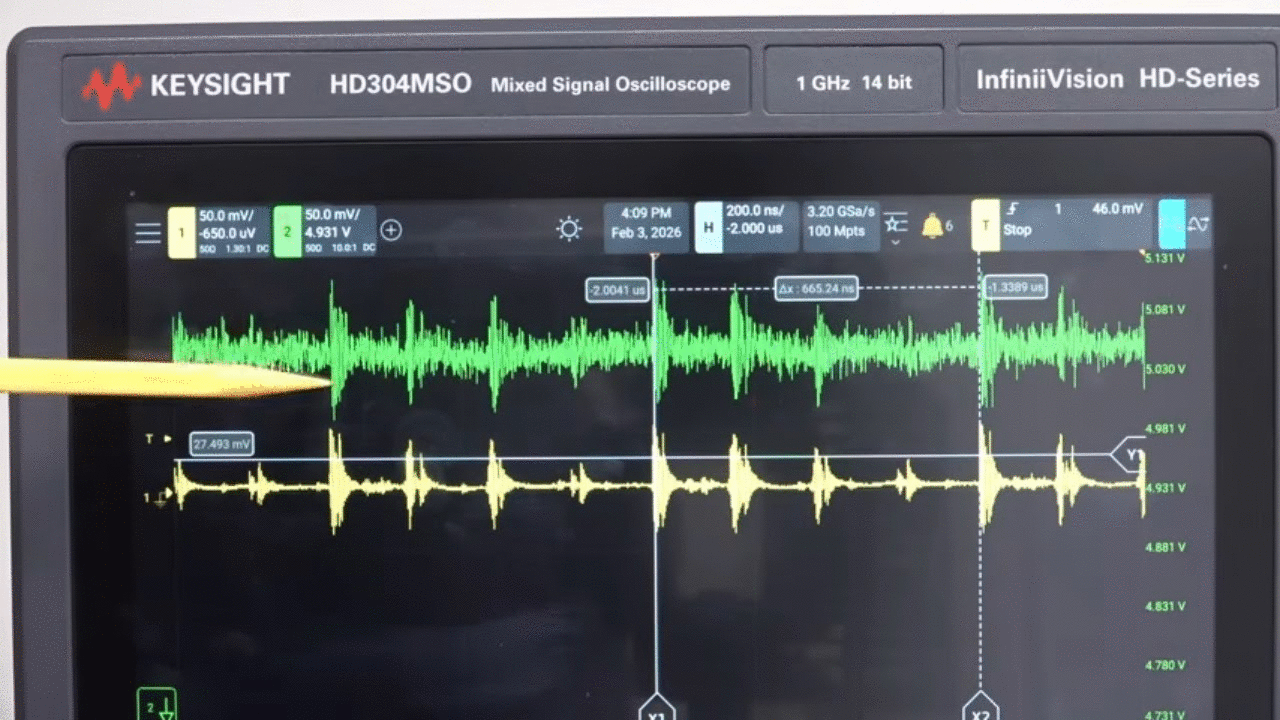Tap the 5.030 V scale label
This screenshot has height=720, width=1280.
point(1164,369)
